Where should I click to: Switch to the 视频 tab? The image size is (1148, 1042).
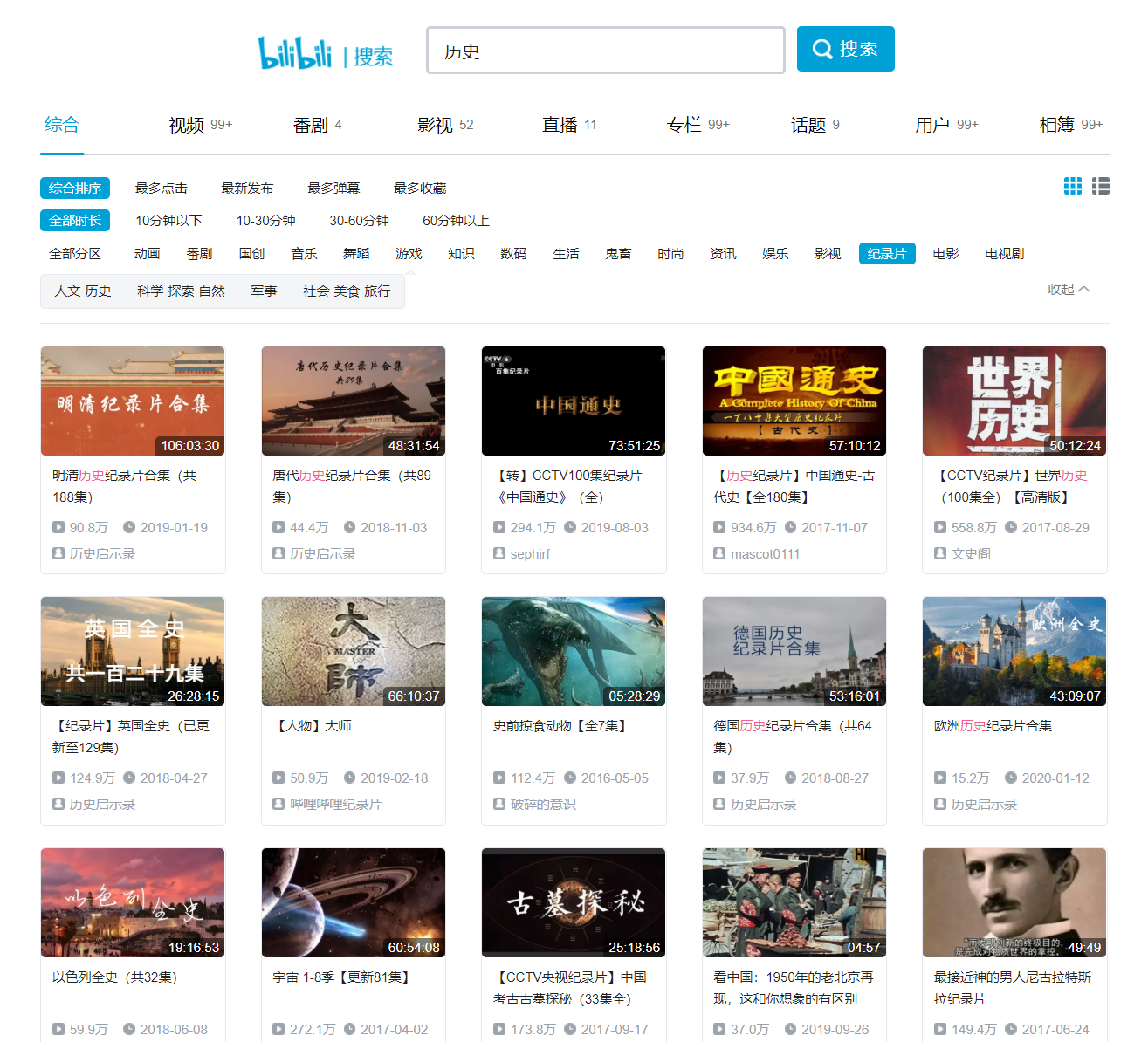(x=187, y=124)
